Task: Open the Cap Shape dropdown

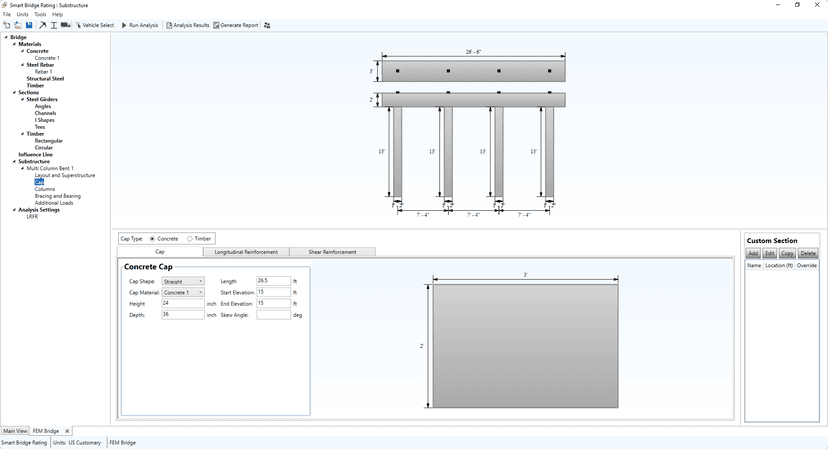Action: click(183, 281)
